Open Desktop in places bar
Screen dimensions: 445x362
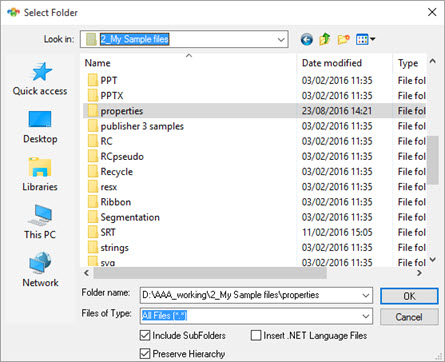click(40, 127)
